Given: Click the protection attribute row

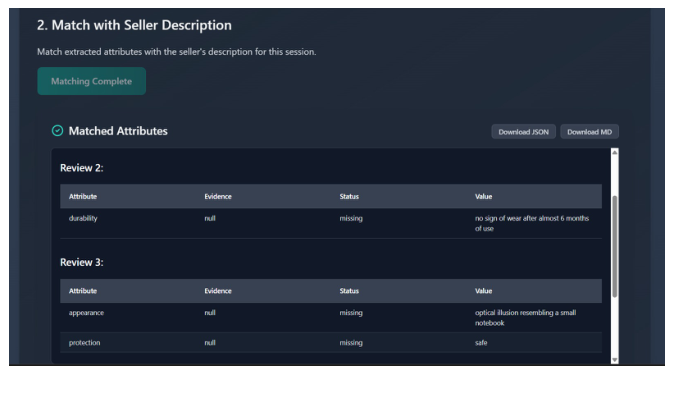Looking at the screenshot, I should 330,343.
